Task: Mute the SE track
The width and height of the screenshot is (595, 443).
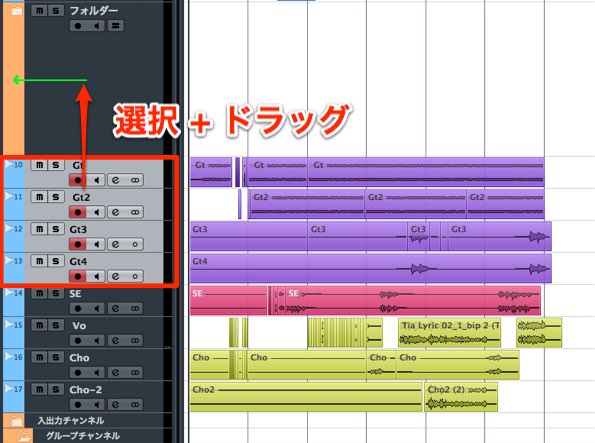Action: [39, 293]
